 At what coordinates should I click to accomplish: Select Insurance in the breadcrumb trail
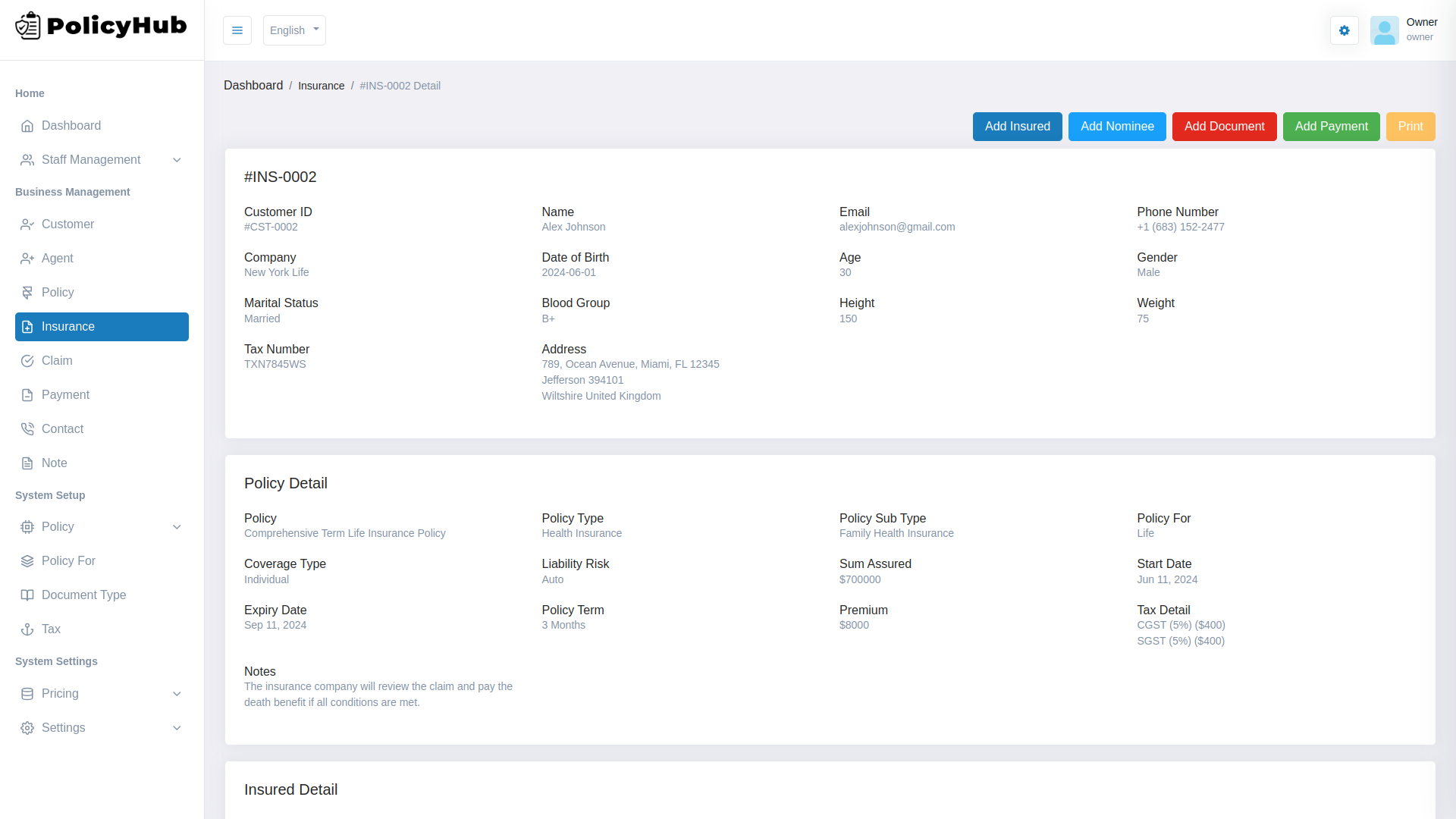(322, 86)
